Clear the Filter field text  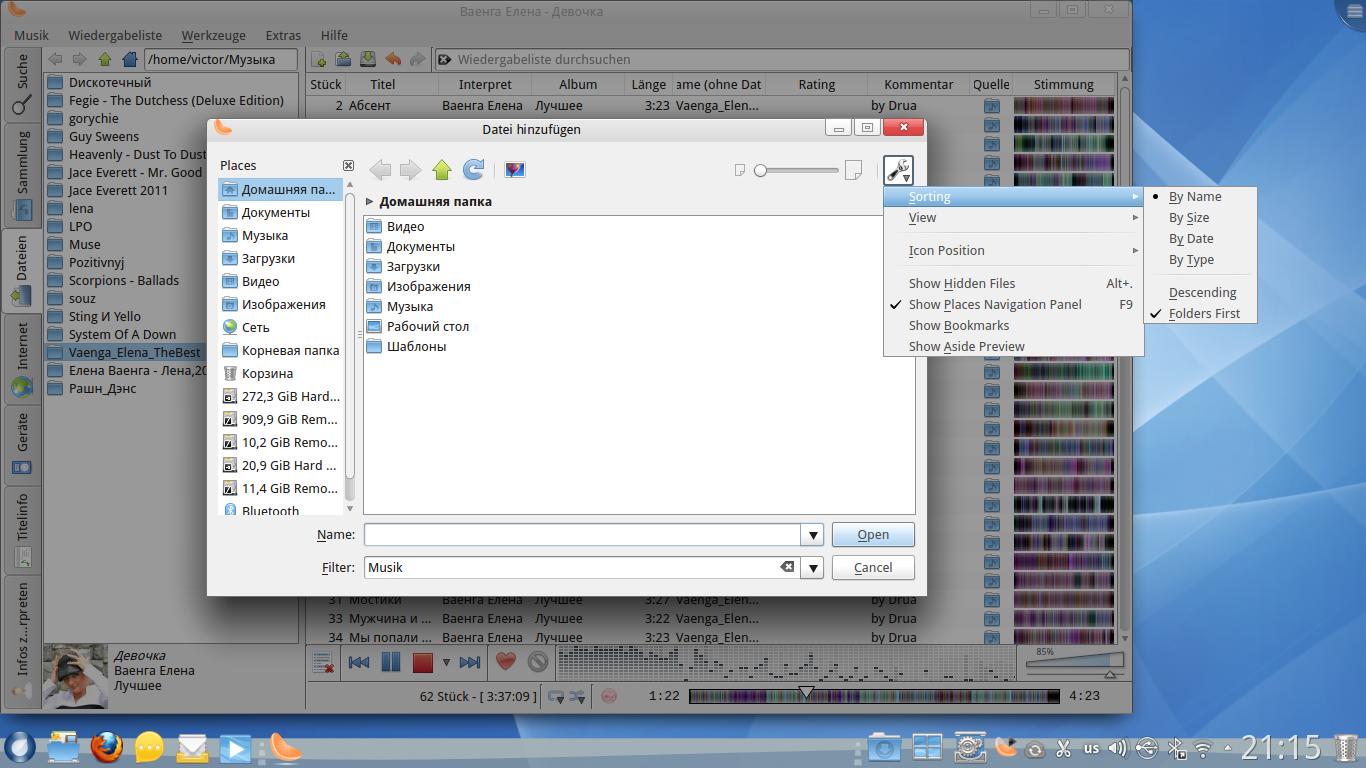pyautogui.click(x=787, y=567)
